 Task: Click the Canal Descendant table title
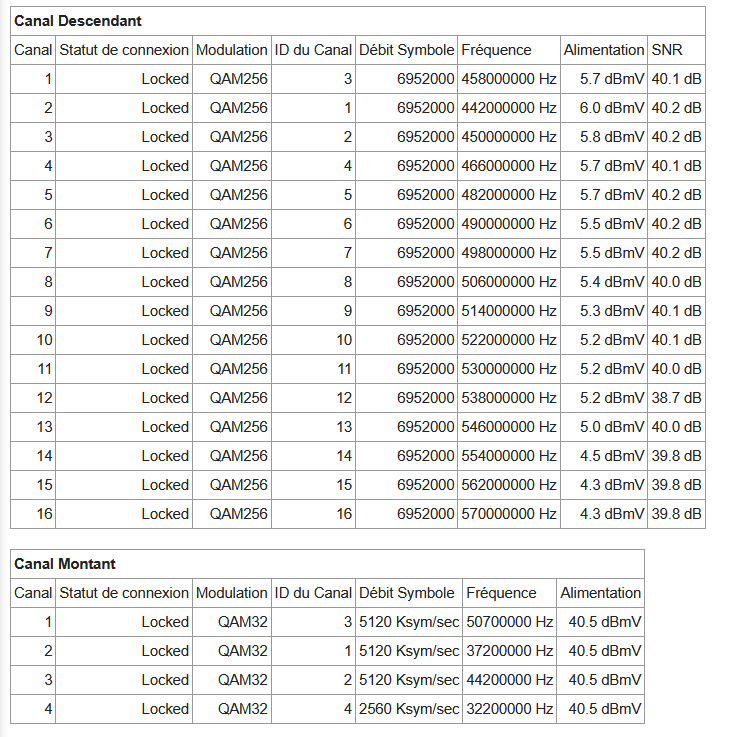pyautogui.click(x=78, y=21)
